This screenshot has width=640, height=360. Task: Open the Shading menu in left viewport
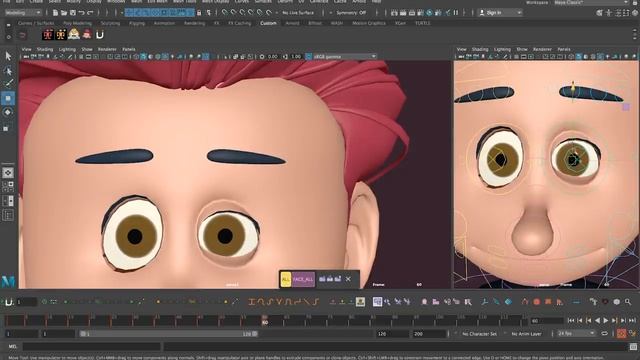[x=45, y=49]
